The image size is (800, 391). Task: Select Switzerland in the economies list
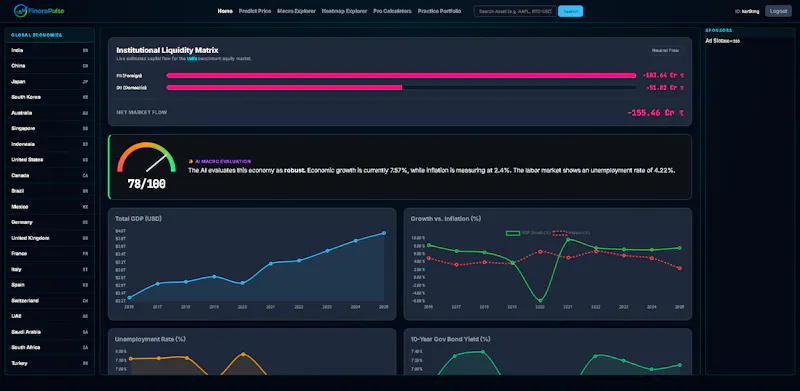coord(49,301)
